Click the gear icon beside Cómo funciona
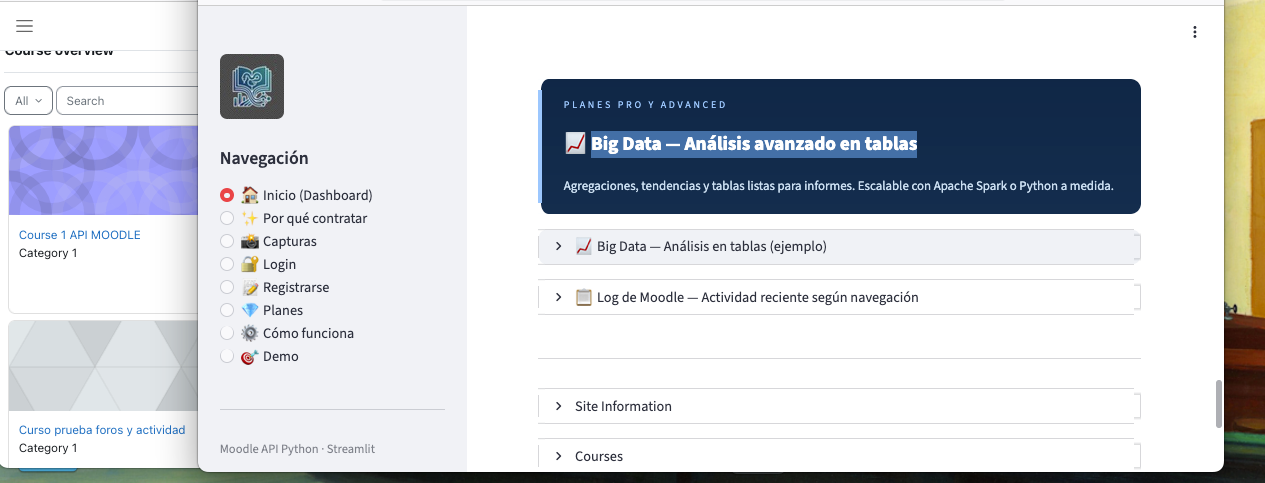This screenshot has height=483, width=1265. click(x=250, y=333)
